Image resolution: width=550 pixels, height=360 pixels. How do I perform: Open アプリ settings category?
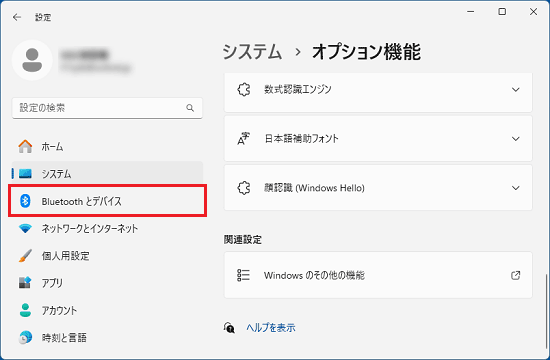(x=107, y=283)
